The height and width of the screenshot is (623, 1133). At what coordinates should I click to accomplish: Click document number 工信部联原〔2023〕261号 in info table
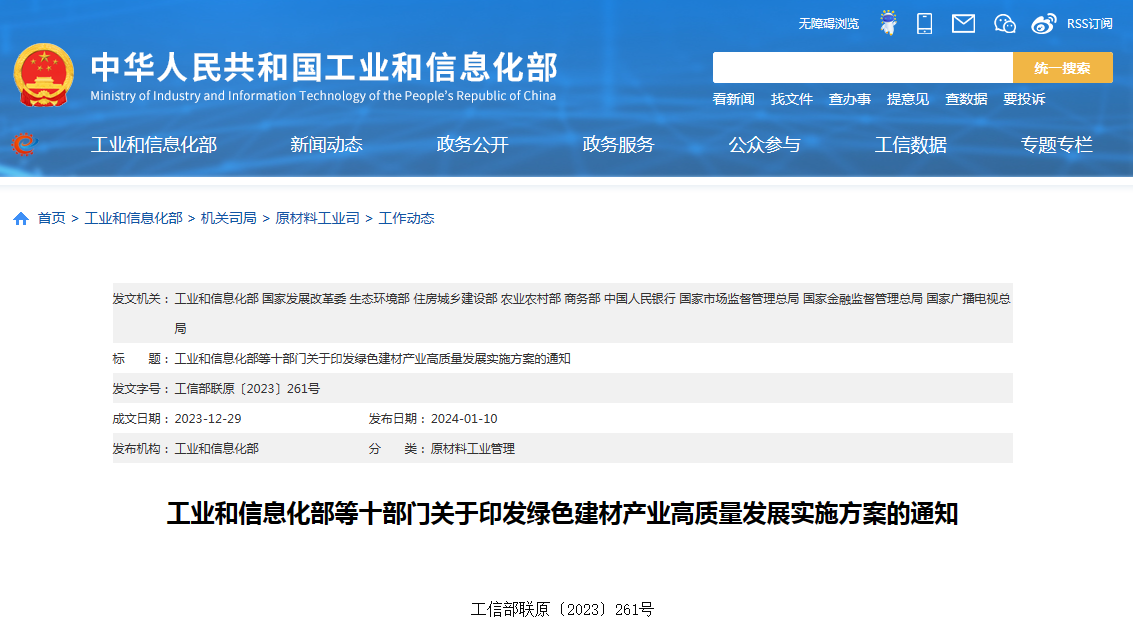[247, 389]
